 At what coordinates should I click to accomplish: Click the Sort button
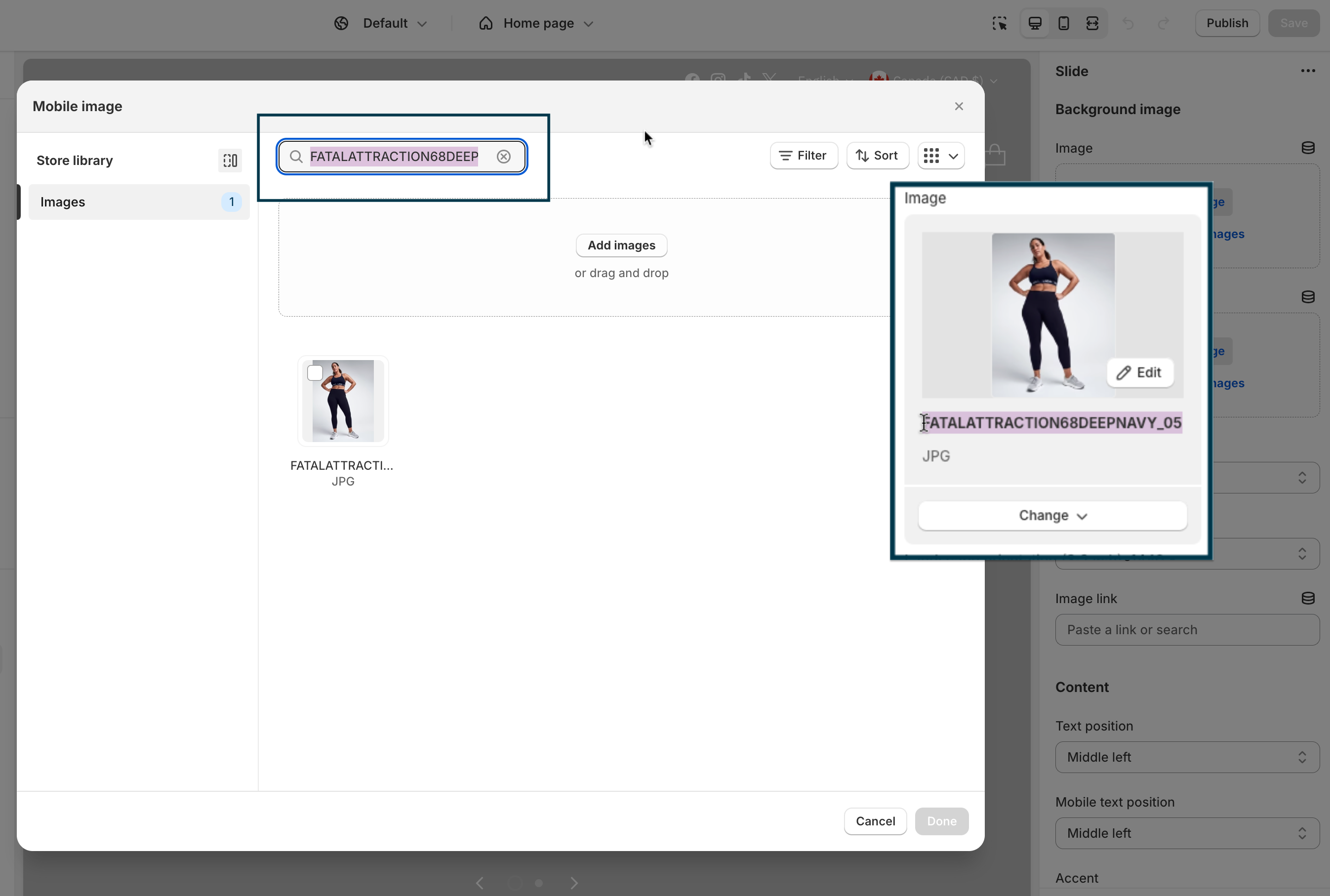coord(877,156)
